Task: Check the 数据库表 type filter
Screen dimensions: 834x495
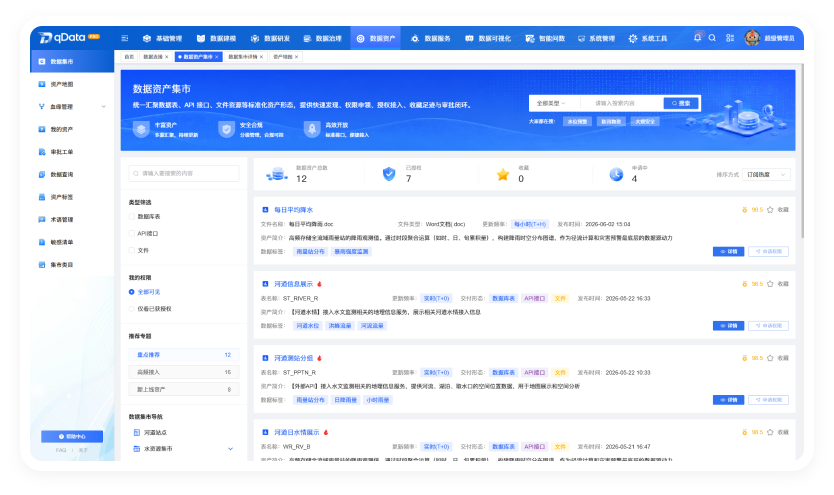Action: tap(132, 217)
